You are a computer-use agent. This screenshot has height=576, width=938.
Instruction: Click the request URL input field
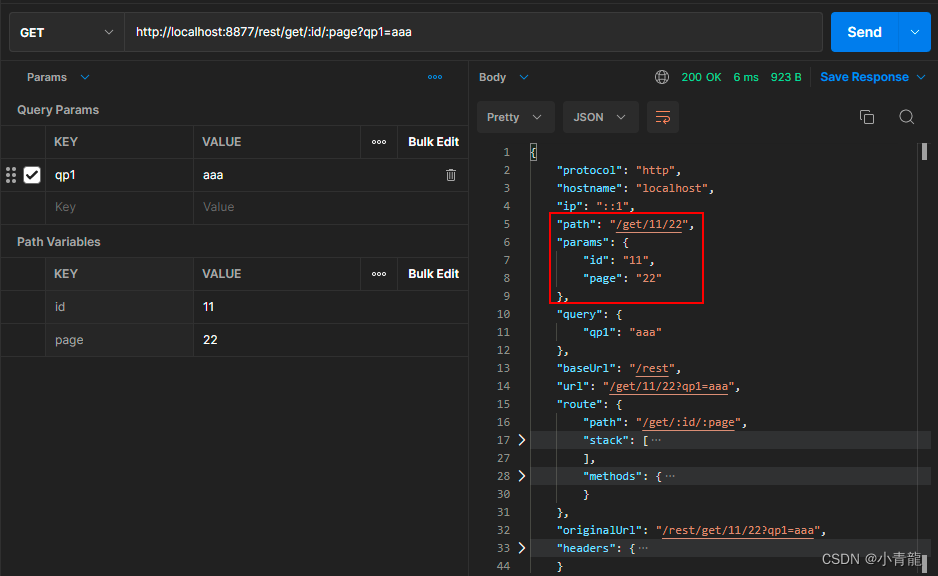click(x=473, y=32)
